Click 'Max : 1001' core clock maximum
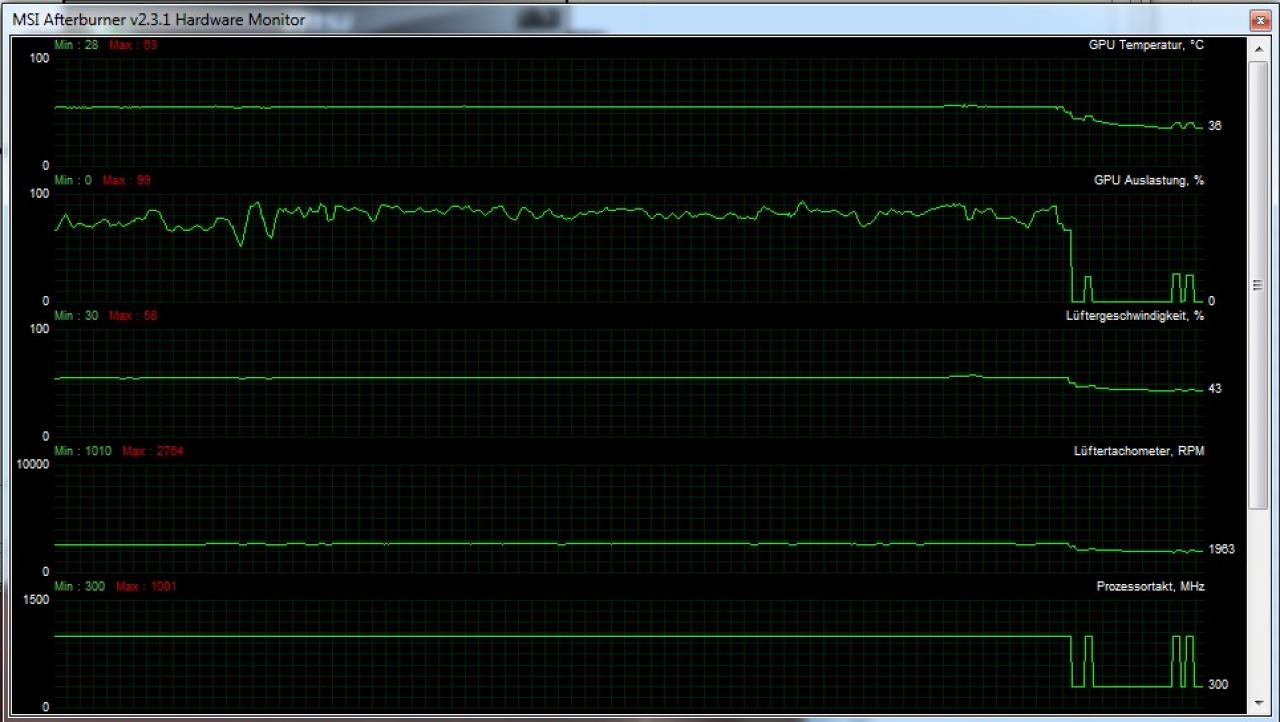This screenshot has height=722, width=1280. 146,586
